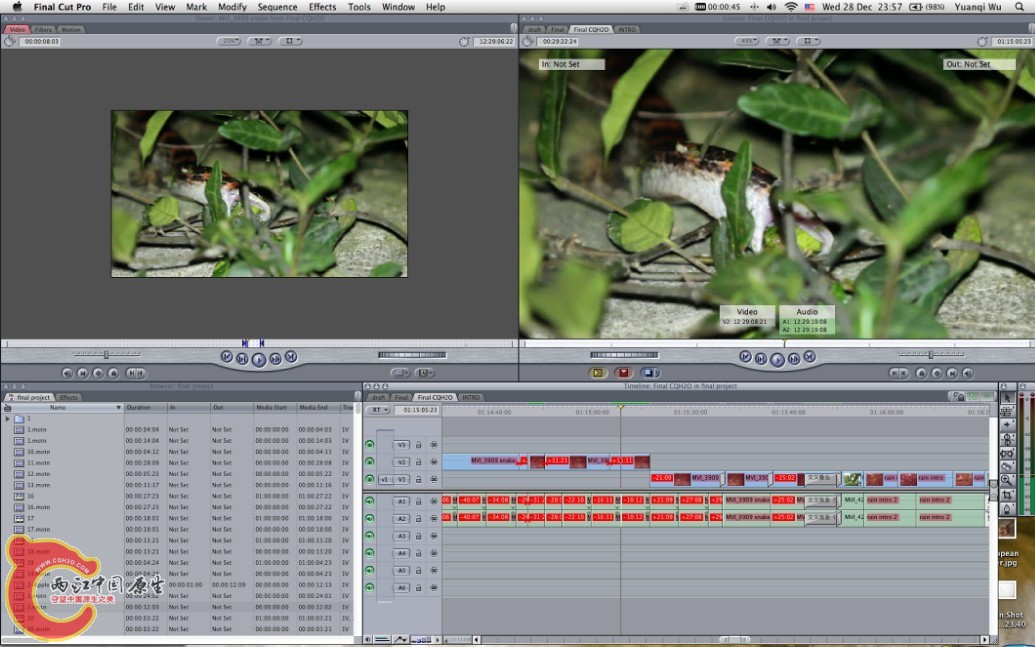Open the Sequence menu
1035x647 pixels.
pyautogui.click(x=277, y=7)
